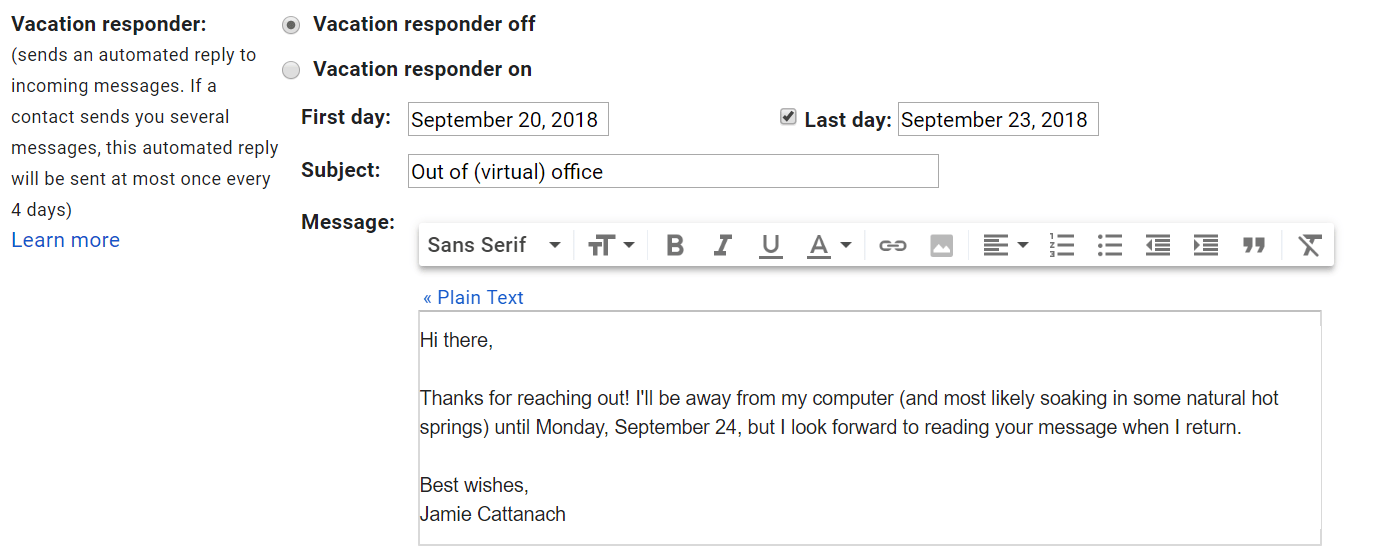Switch to Plain Text mode

473,297
